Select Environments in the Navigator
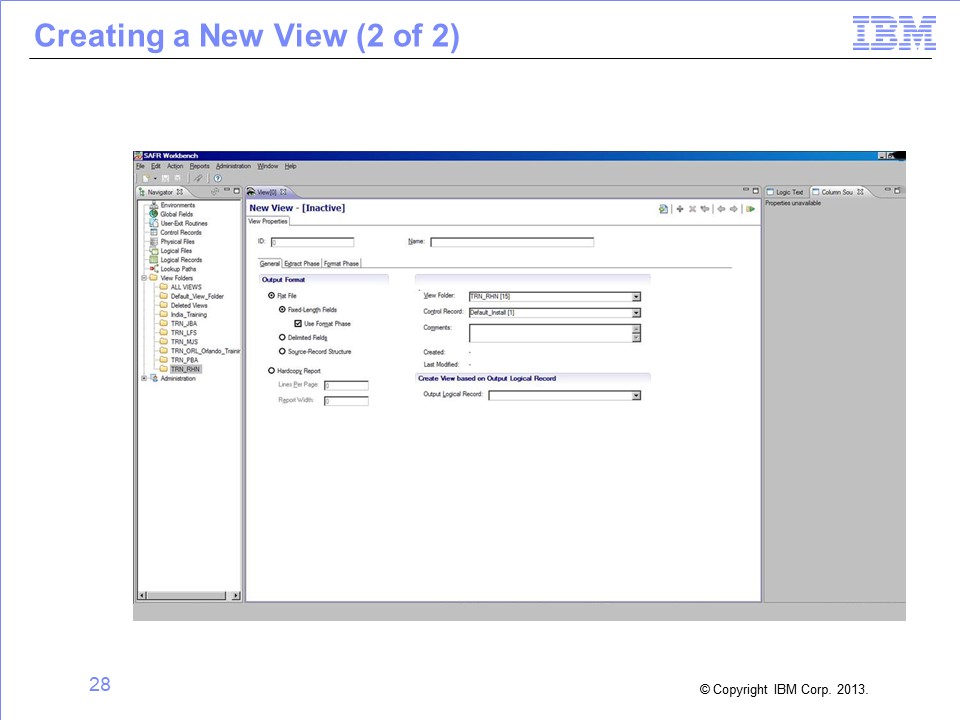960x720 pixels. tap(178, 205)
